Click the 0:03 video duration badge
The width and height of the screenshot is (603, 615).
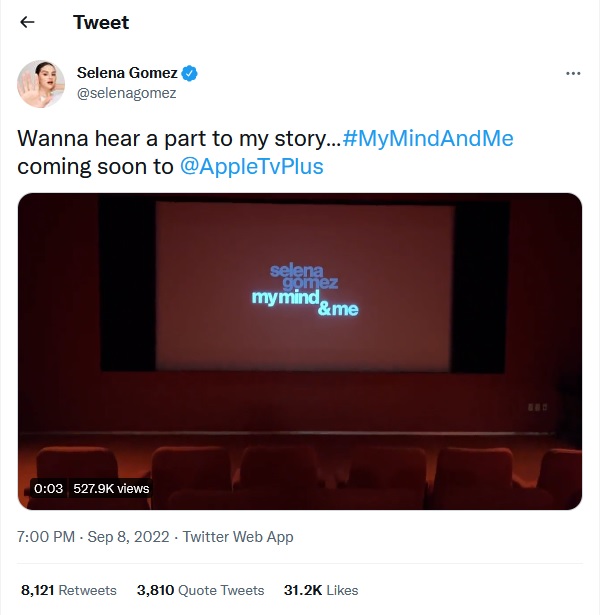pyautogui.click(x=48, y=489)
